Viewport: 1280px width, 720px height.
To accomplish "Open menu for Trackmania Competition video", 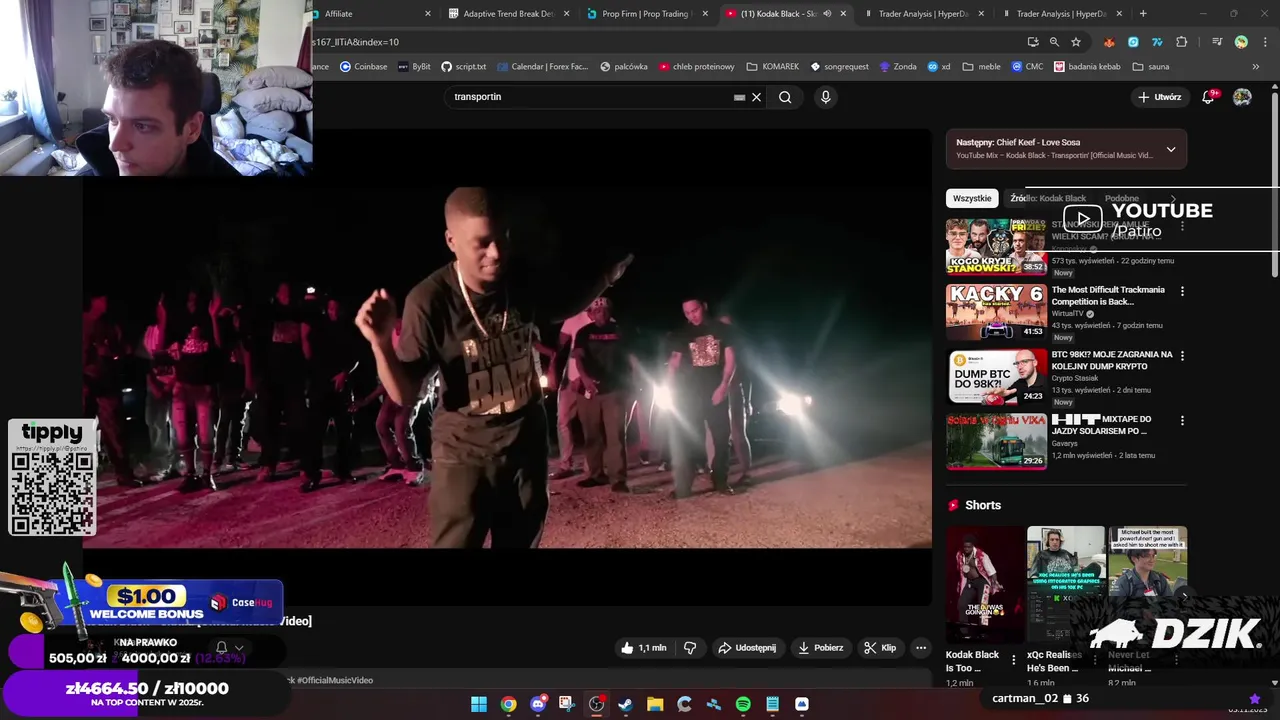I will click(1182, 291).
